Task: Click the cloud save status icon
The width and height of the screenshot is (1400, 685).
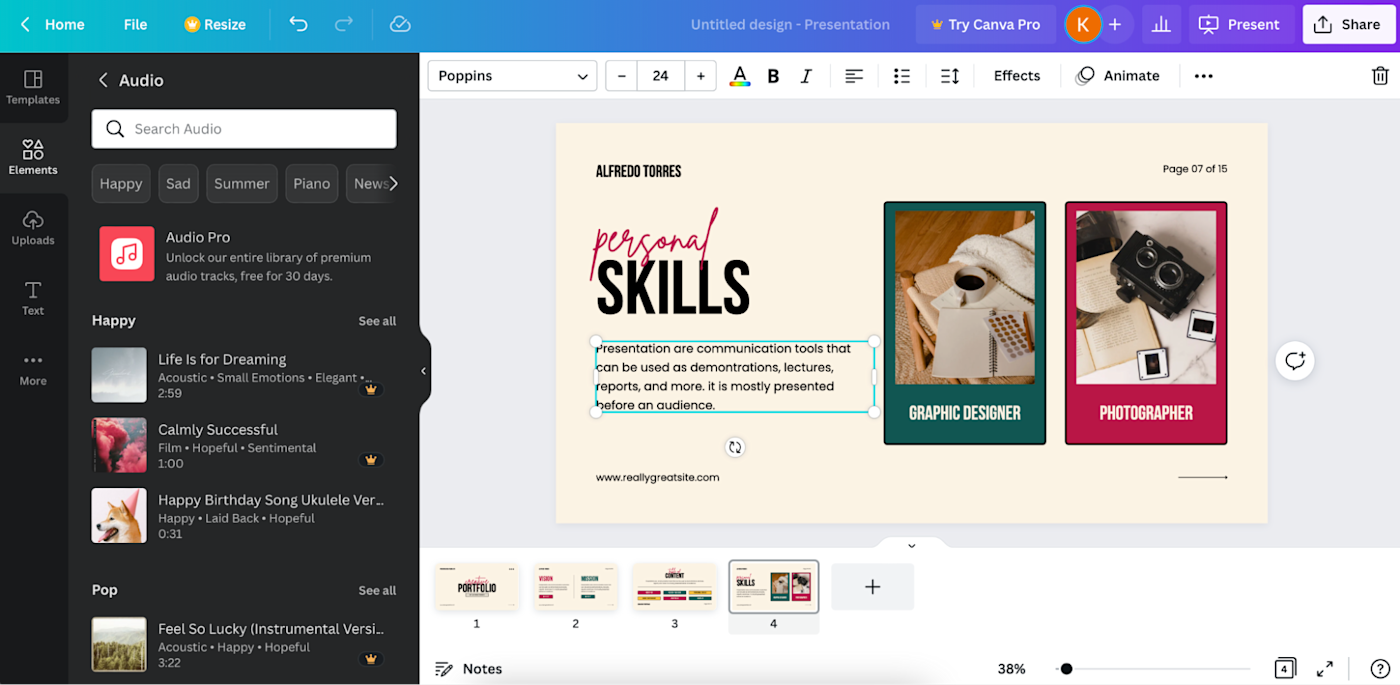Action: pos(400,24)
